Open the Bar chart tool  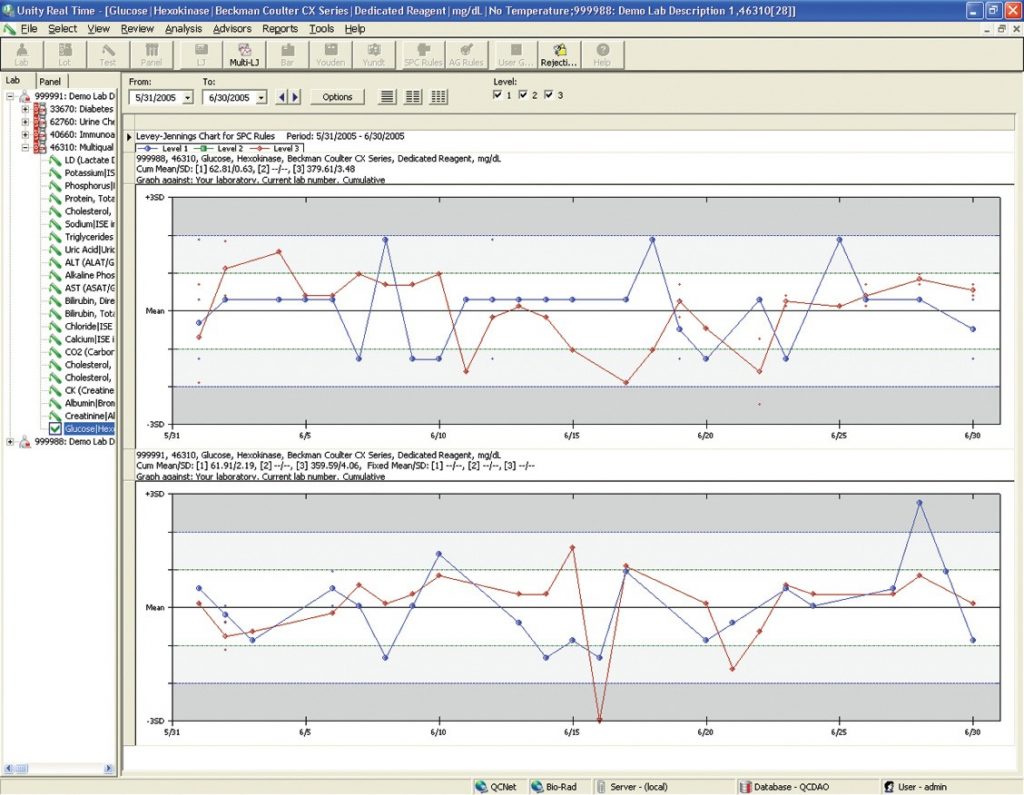pyautogui.click(x=287, y=54)
